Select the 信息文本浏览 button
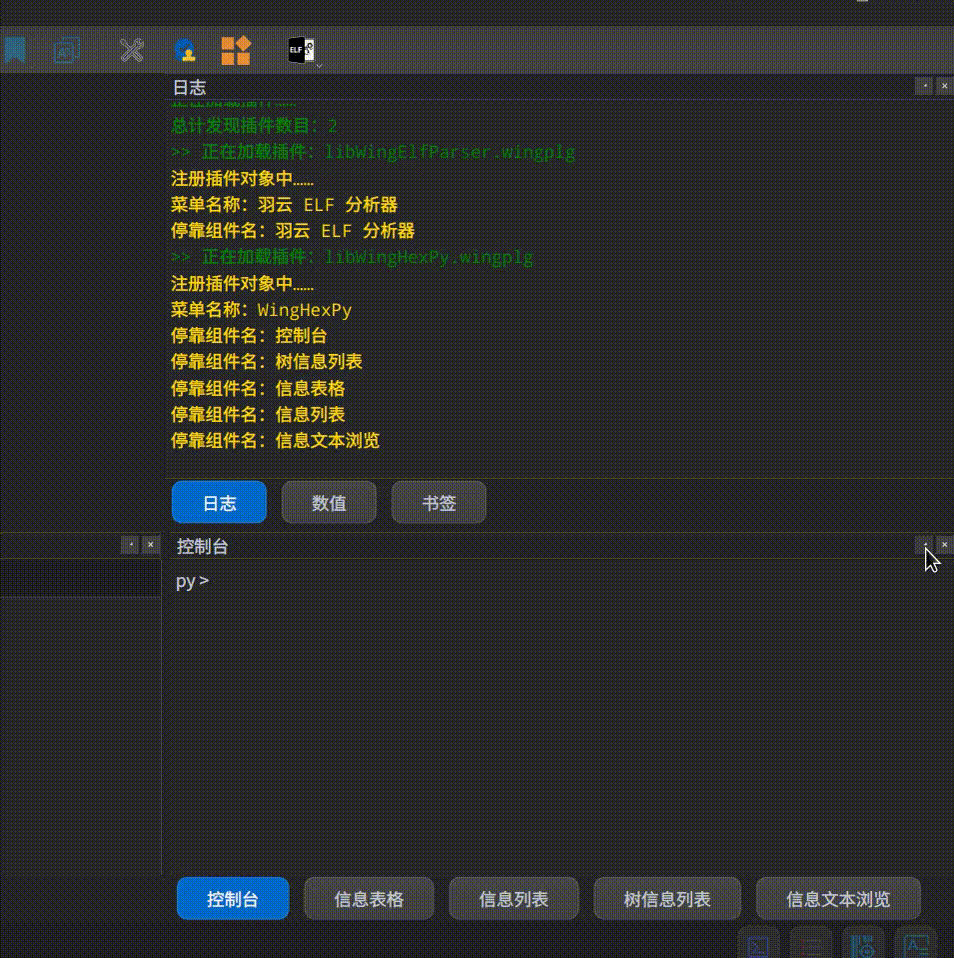Viewport: 954px width, 958px height. (838, 898)
